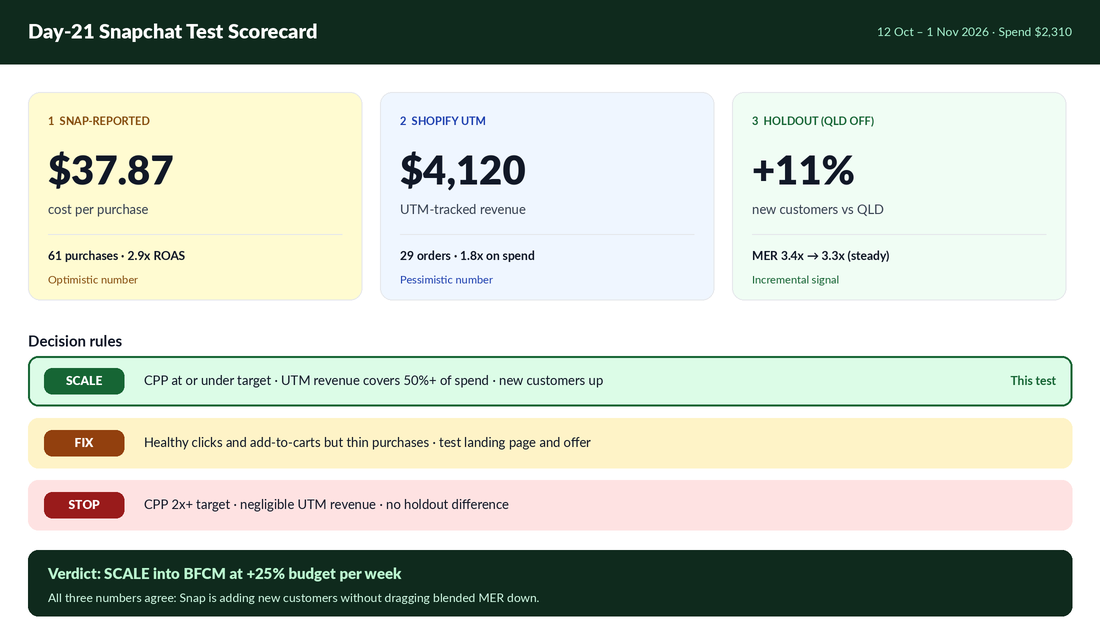
Task: Click the 'Optimistic number' note
Action: pos(93,279)
